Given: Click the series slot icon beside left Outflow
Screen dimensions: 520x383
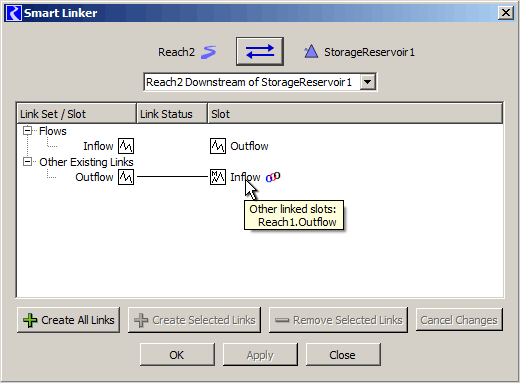Looking at the screenshot, I should [126, 177].
